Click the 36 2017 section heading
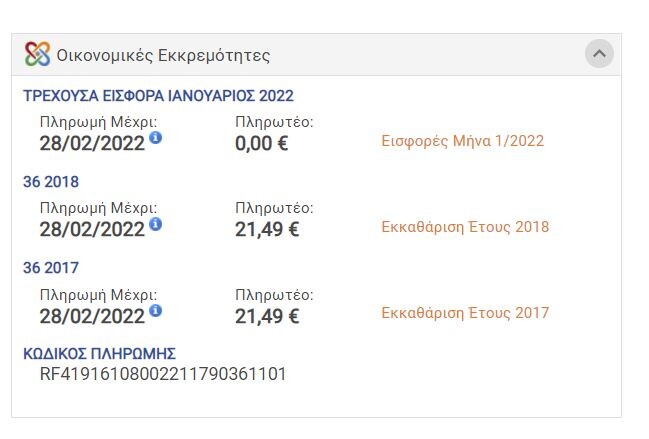The image size is (649, 439). [51, 268]
